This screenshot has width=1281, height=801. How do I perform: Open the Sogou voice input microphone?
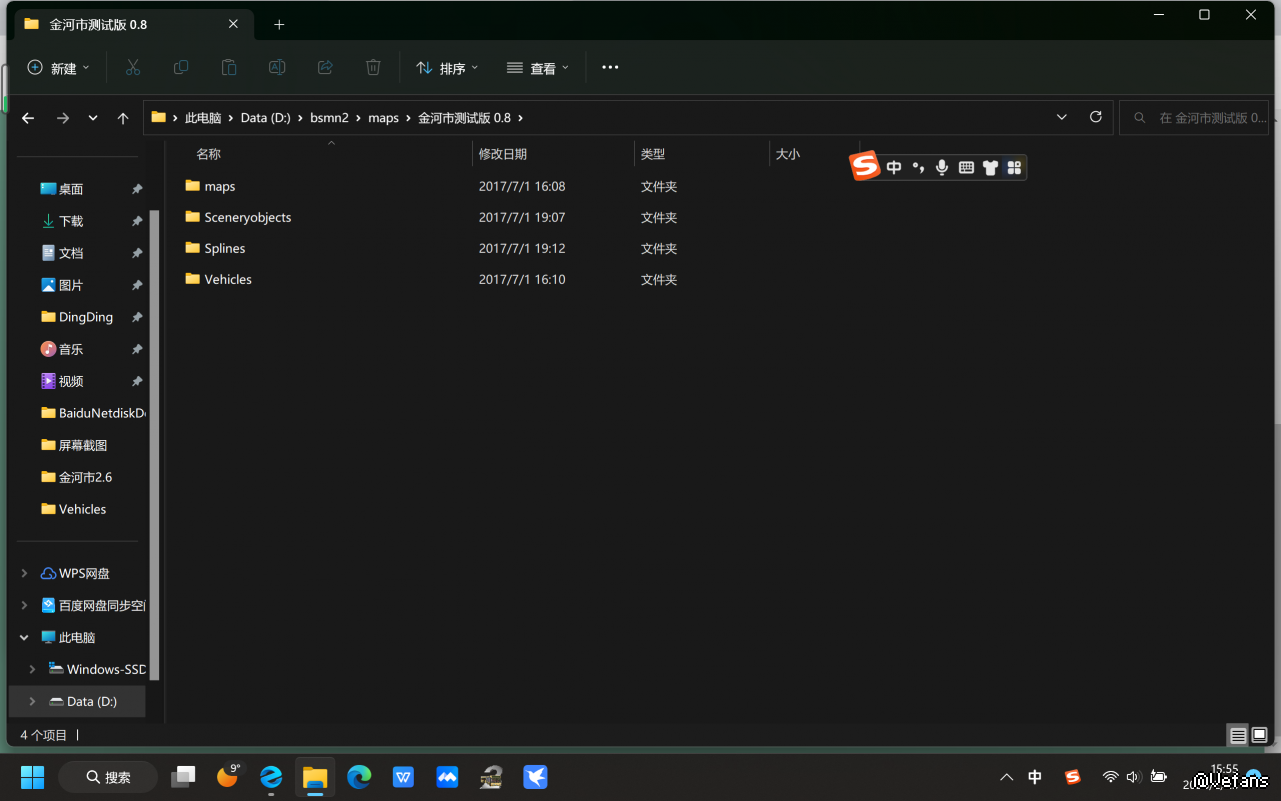pos(942,167)
